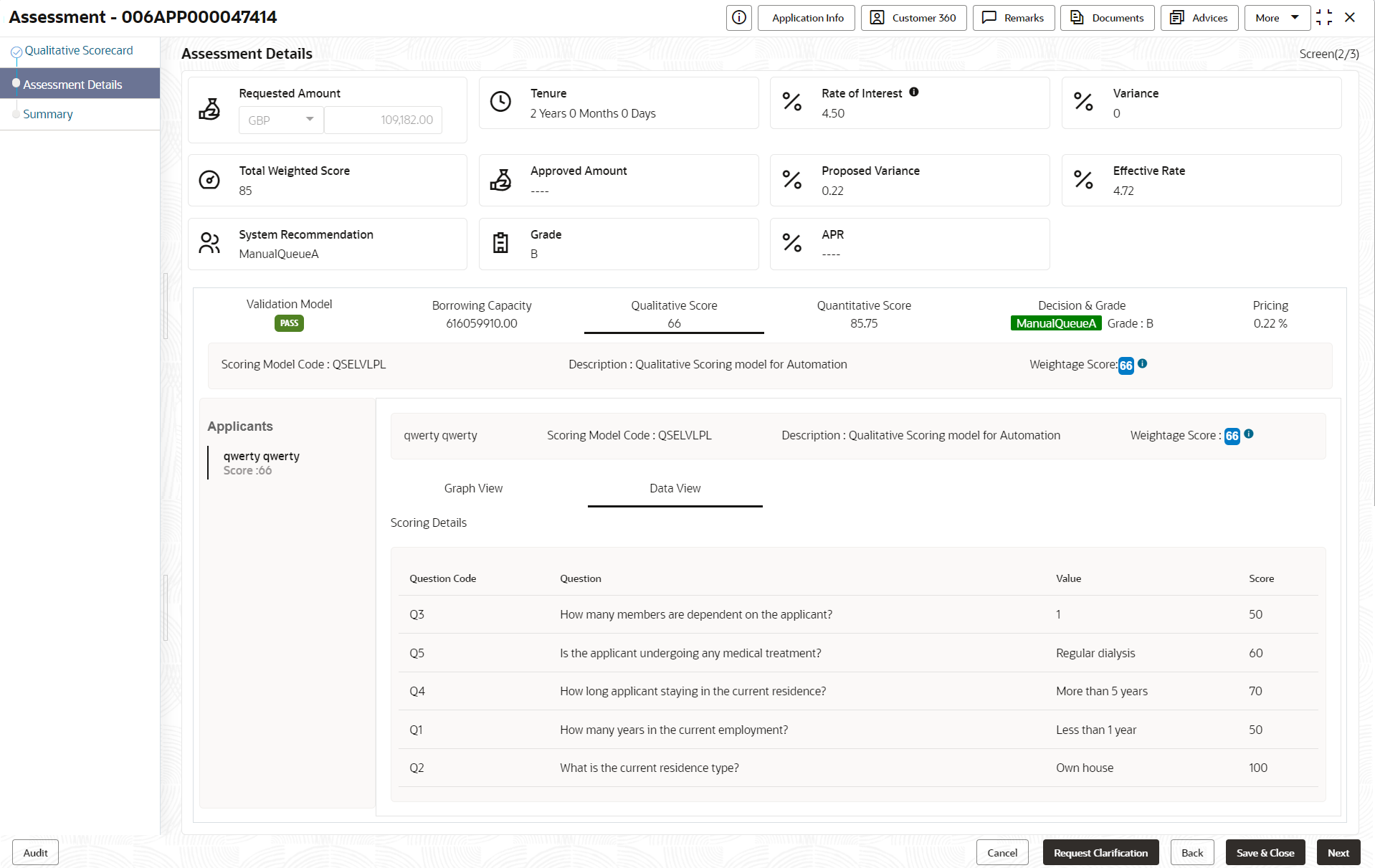Open the GBP currency dropdown
The width and height of the screenshot is (1375, 868).
(281, 120)
